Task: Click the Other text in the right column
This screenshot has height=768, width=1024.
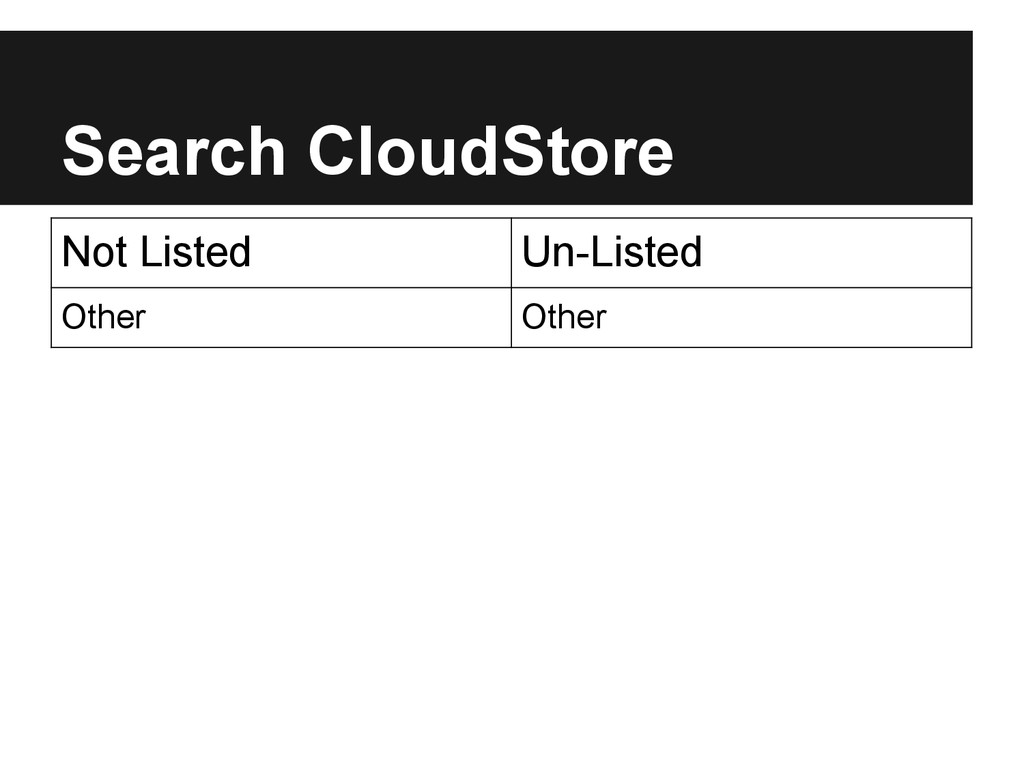Action: click(564, 317)
